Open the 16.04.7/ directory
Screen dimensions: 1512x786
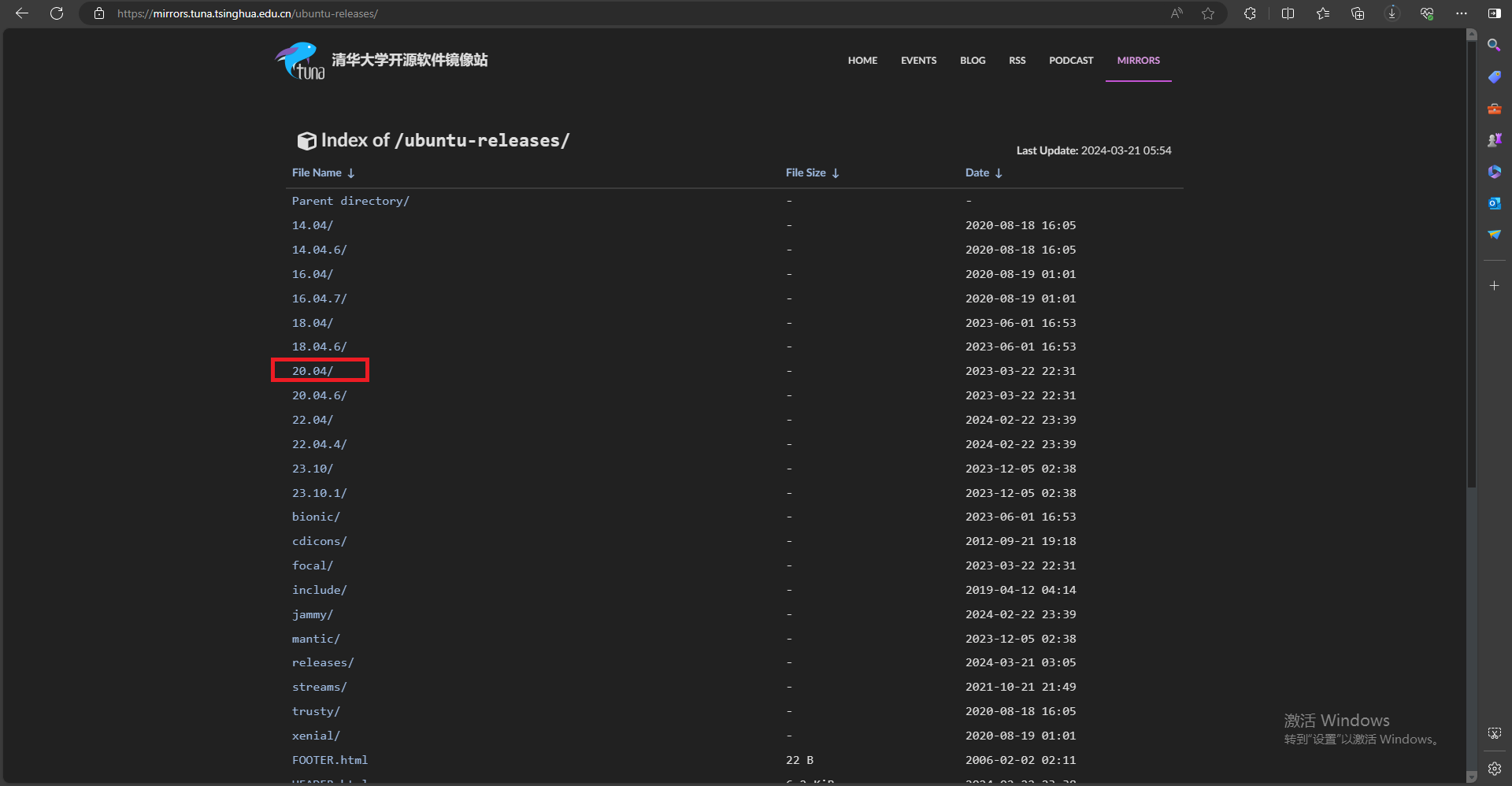click(319, 298)
